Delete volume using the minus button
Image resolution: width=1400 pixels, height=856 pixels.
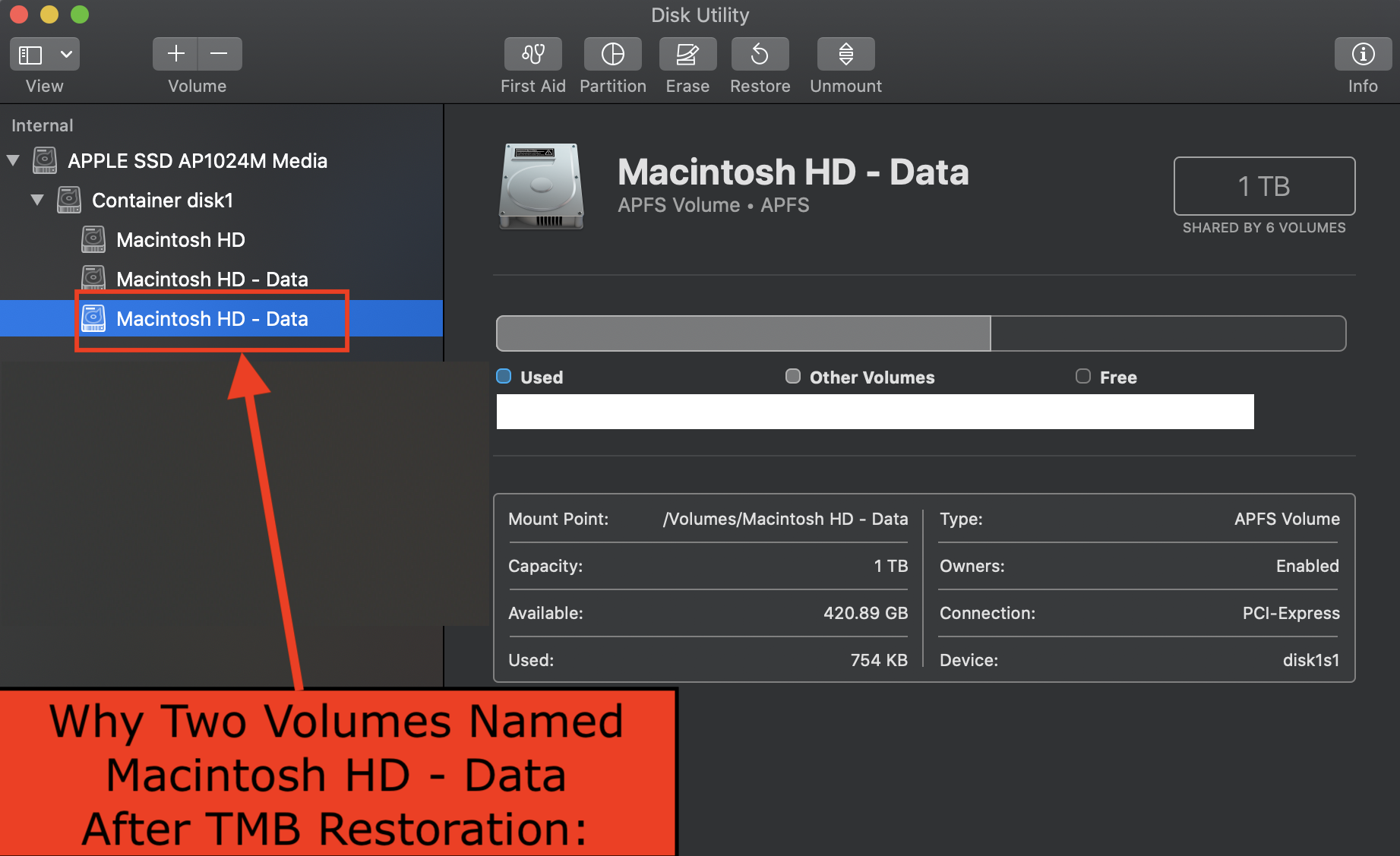pyautogui.click(x=220, y=54)
